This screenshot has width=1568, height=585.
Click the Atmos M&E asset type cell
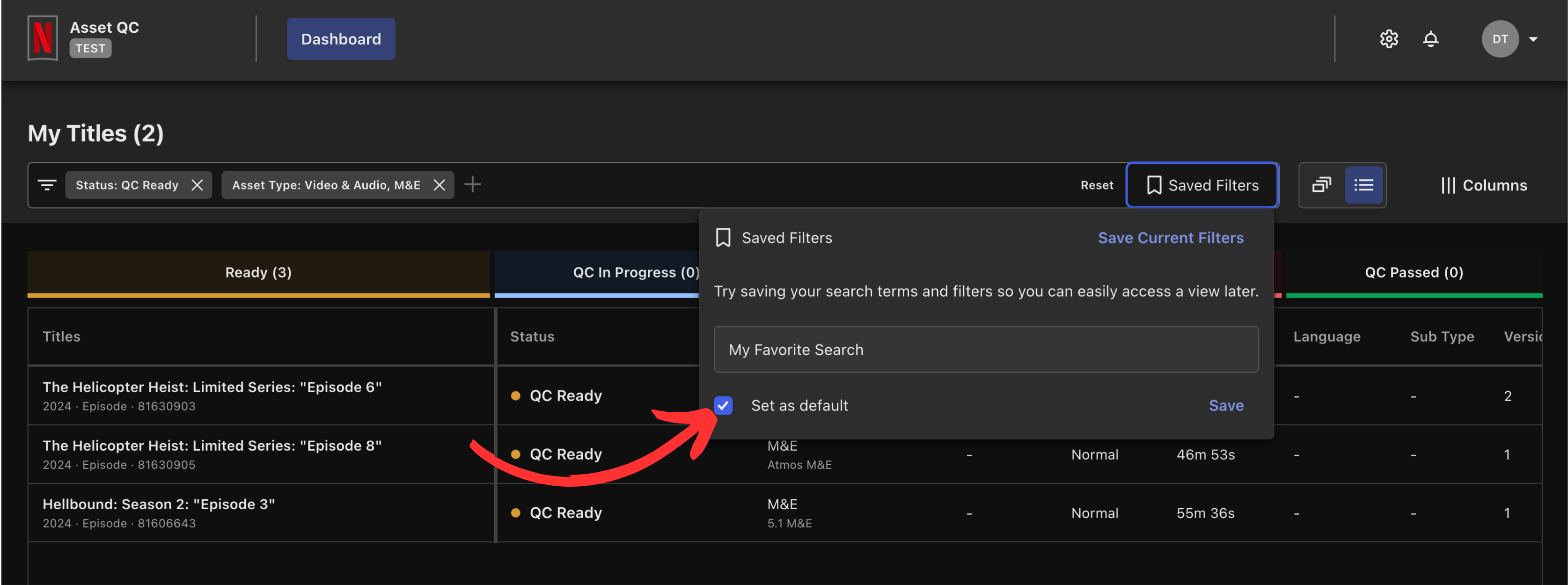pos(799,465)
